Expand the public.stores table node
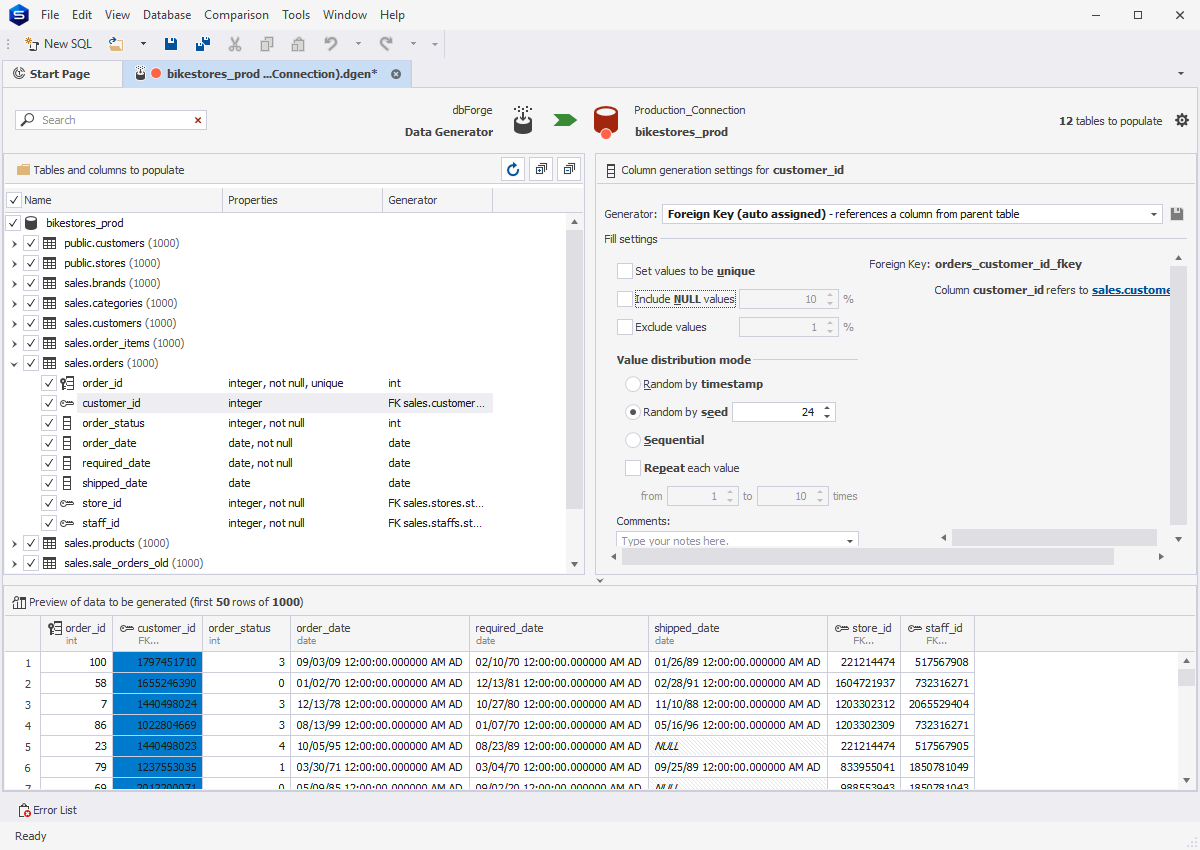The image size is (1200, 850). pos(14,263)
